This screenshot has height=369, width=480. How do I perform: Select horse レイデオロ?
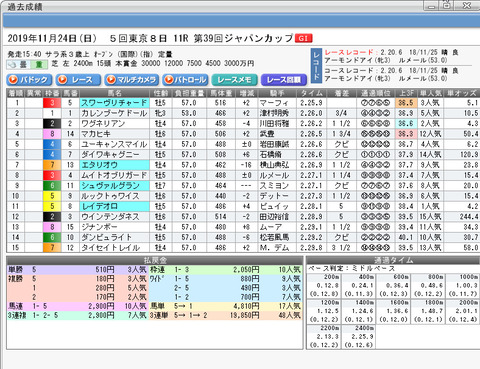pyautogui.click(x=114, y=206)
